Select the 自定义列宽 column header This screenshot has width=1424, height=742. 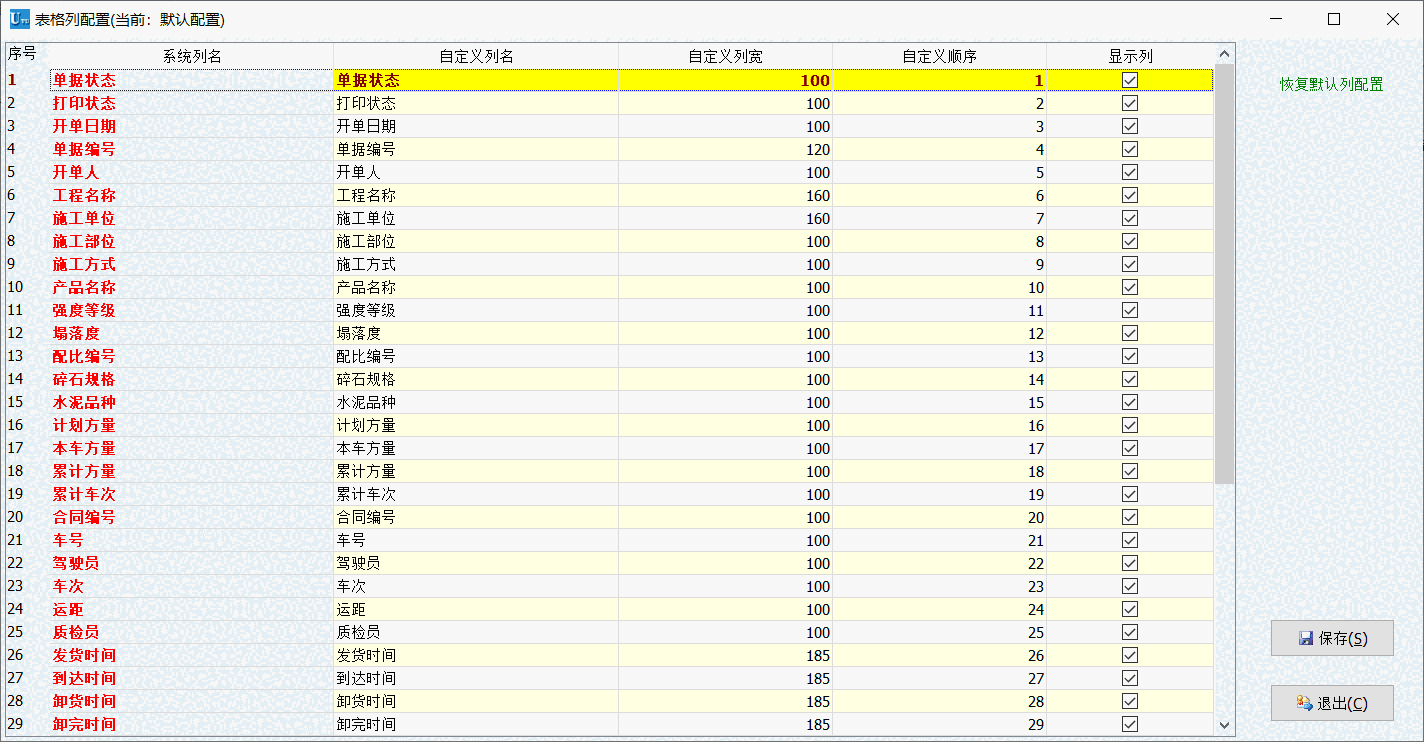click(725, 56)
